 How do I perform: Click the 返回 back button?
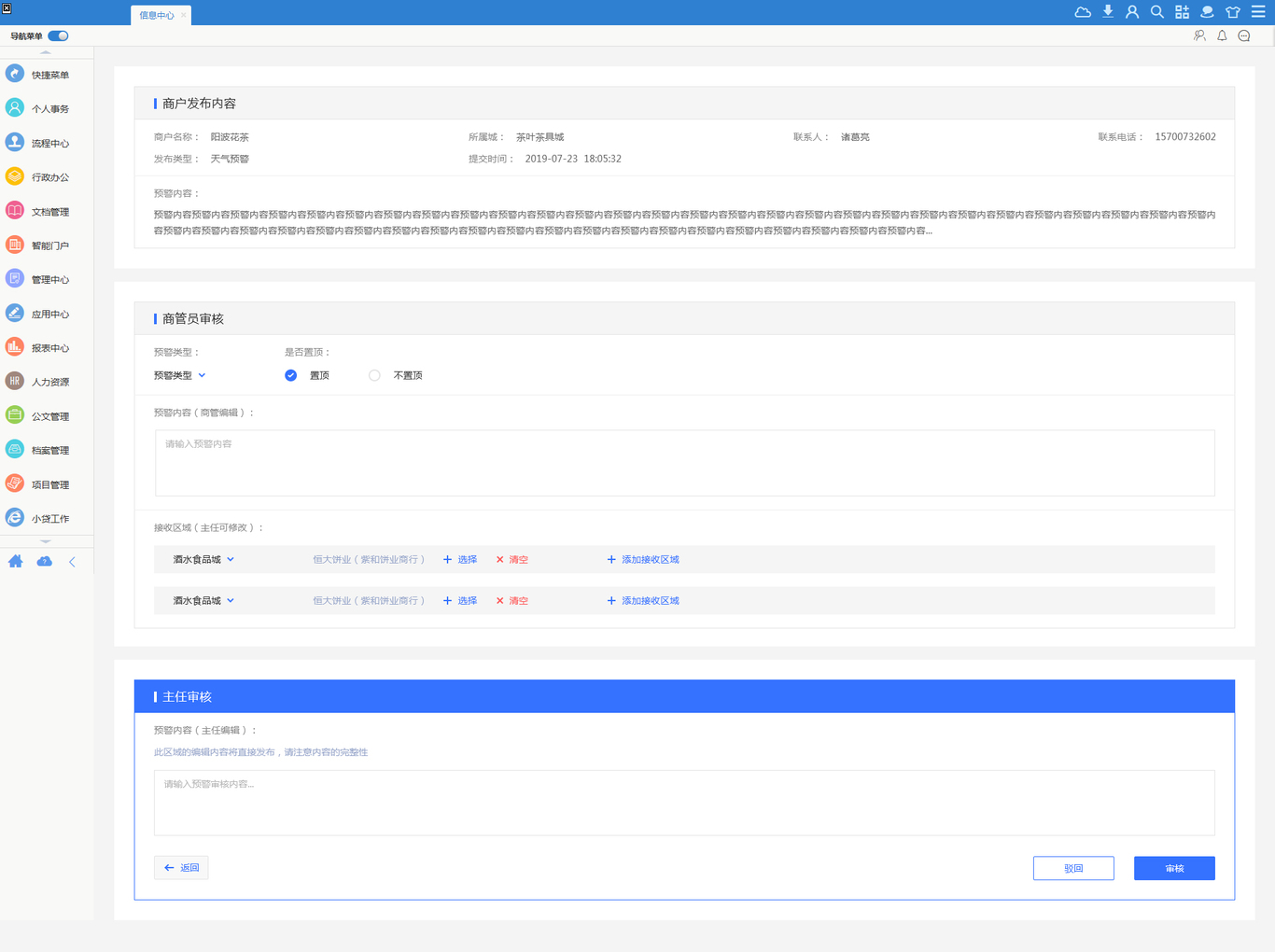[181, 867]
